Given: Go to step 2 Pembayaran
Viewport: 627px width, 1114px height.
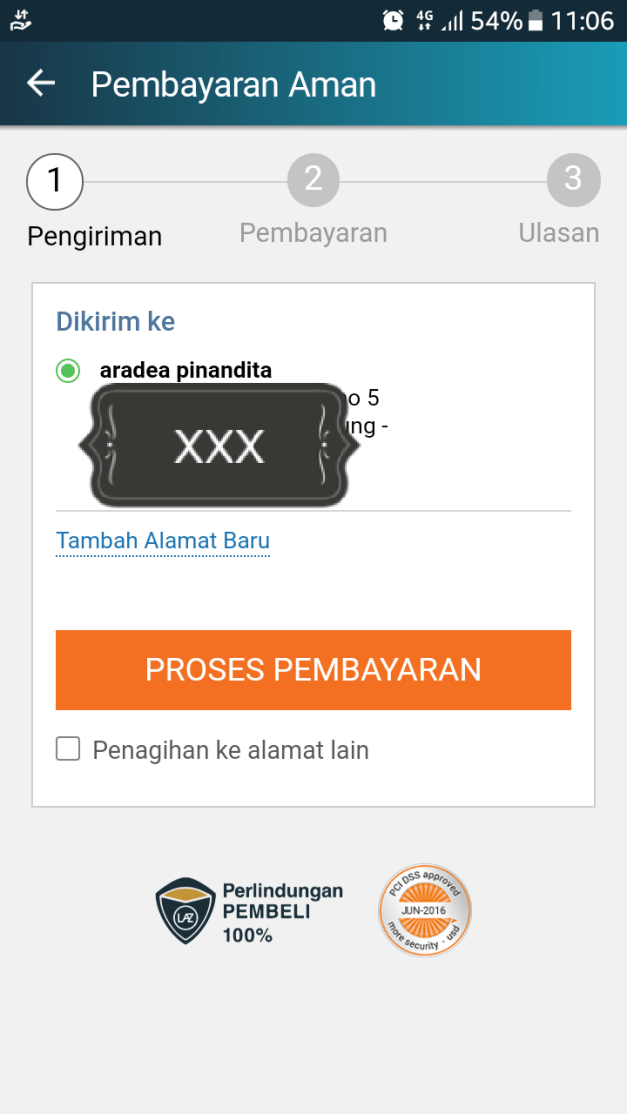Looking at the screenshot, I should pos(313,181).
